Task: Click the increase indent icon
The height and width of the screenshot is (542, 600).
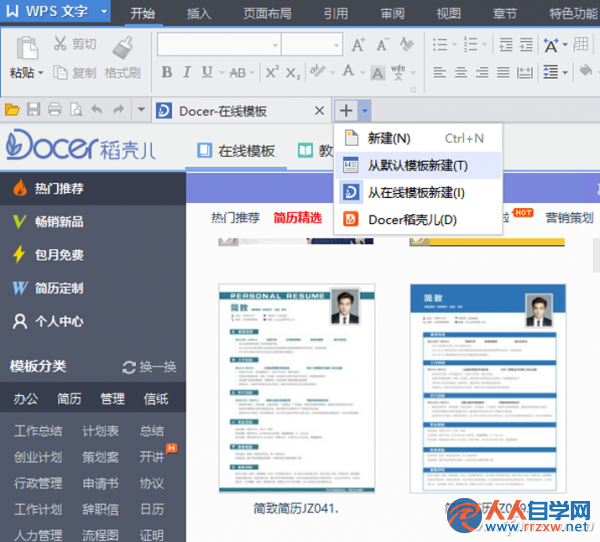Action: [x=526, y=45]
